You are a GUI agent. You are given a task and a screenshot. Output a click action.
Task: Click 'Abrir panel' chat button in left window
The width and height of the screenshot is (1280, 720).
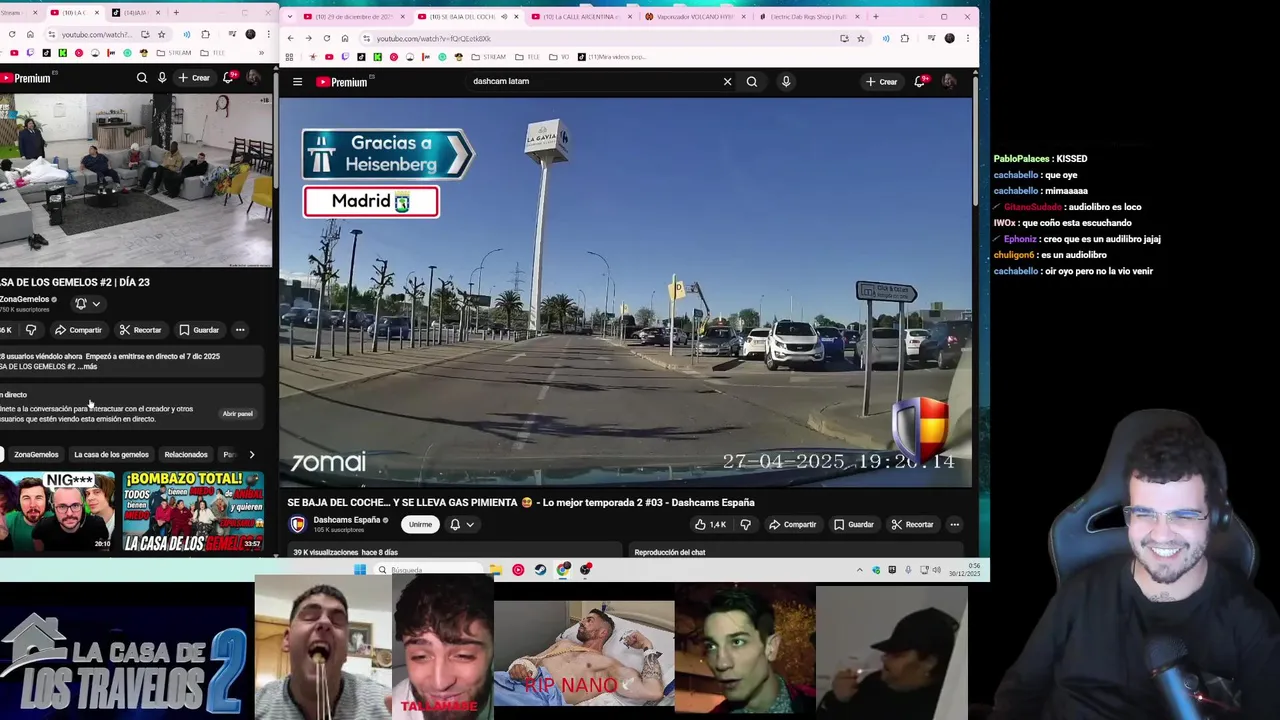click(x=237, y=414)
